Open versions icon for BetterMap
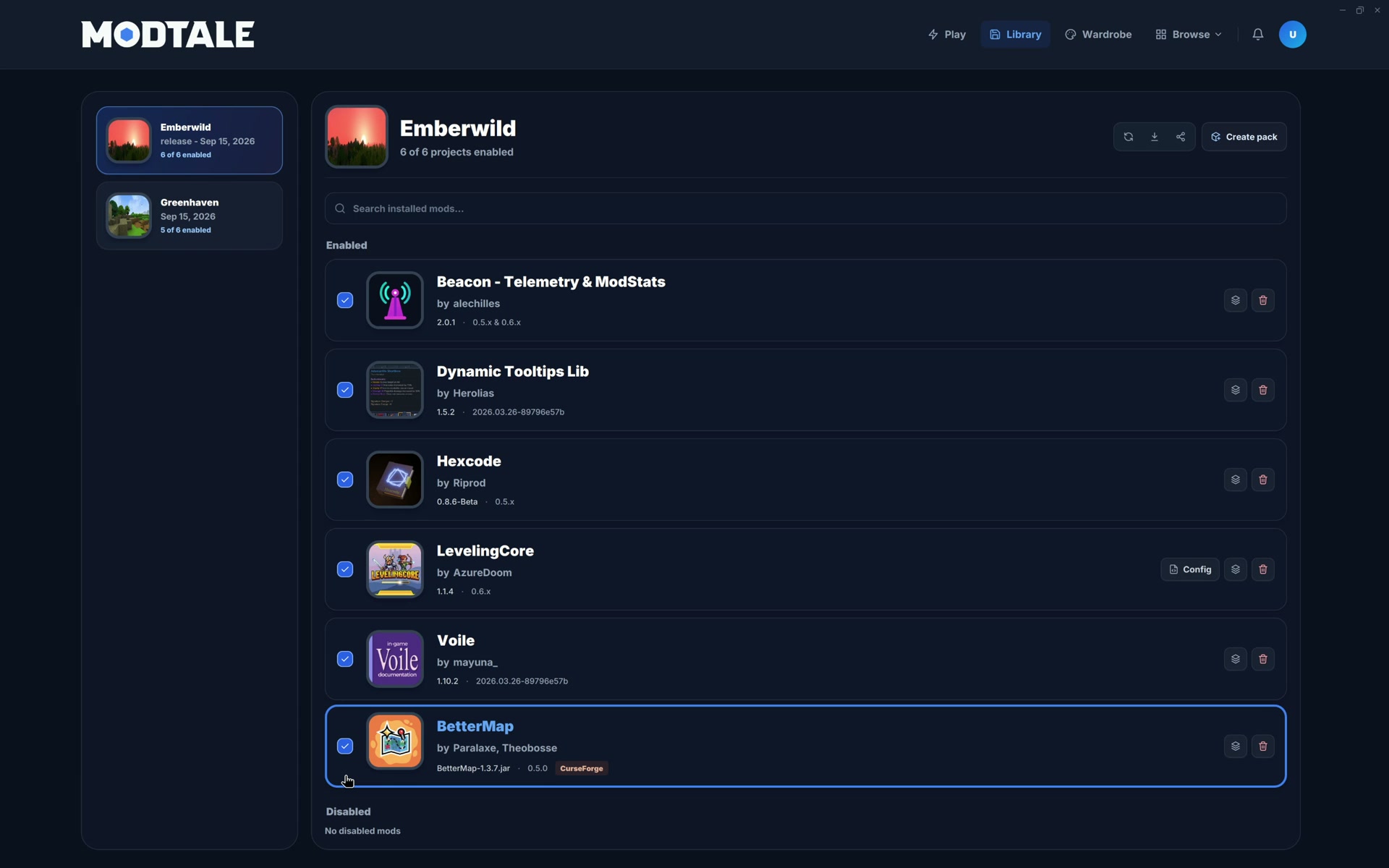The width and height of the screenshot is (1389, 868). [x=1236, y=746]
